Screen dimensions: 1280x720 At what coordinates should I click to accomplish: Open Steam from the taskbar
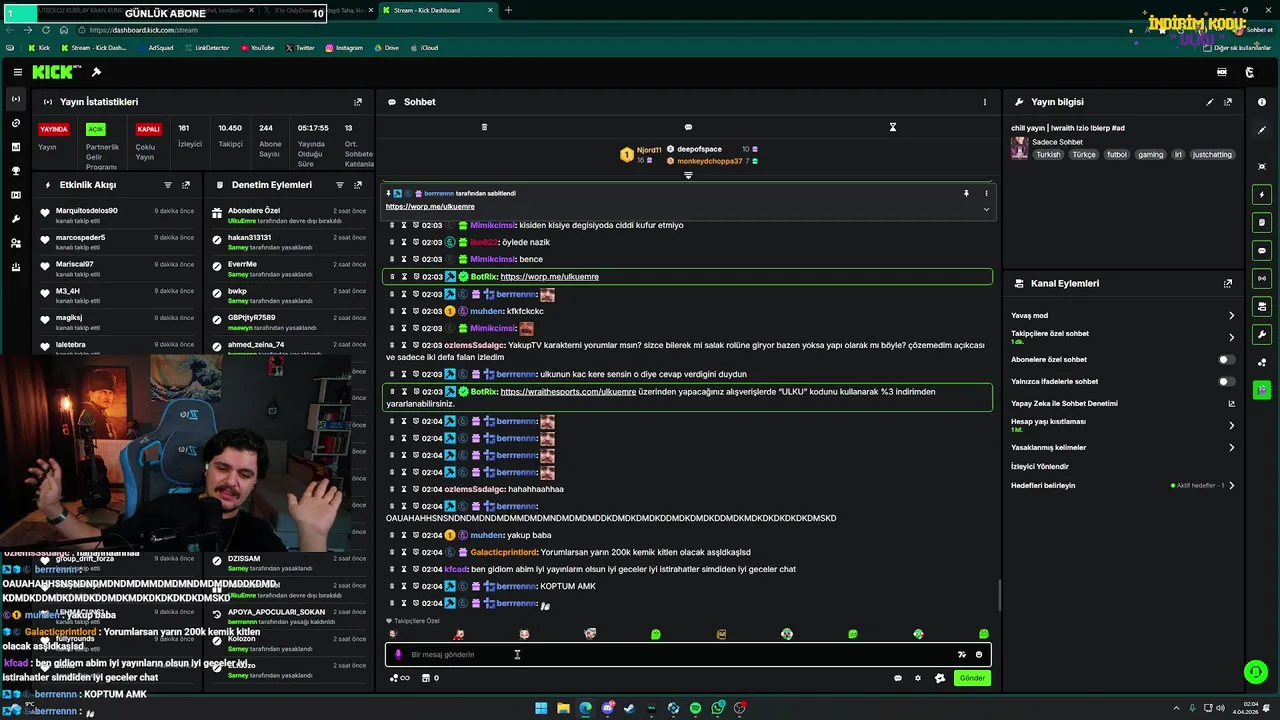click(629, 708)
